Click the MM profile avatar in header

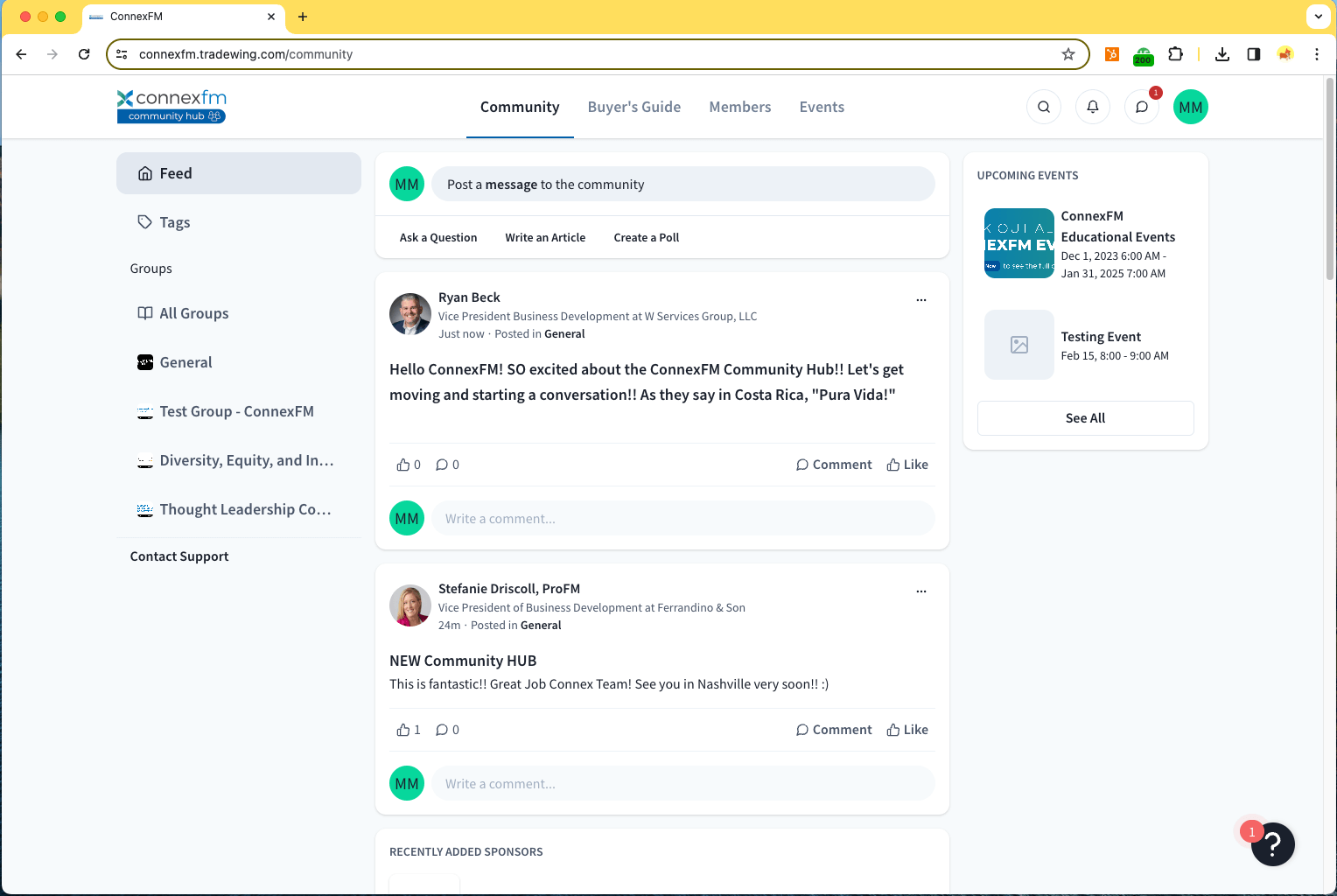[x=1190, y=107]
